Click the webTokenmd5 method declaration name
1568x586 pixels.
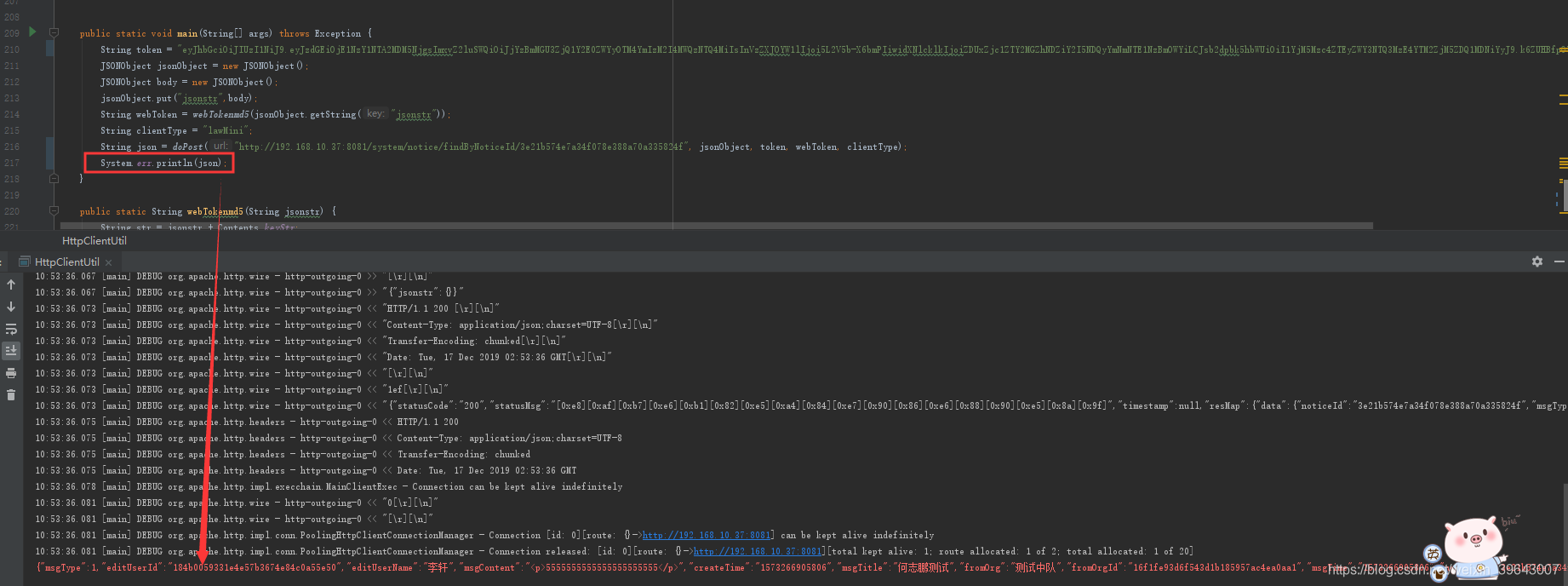pyautogui.click(x=215, y=211)
